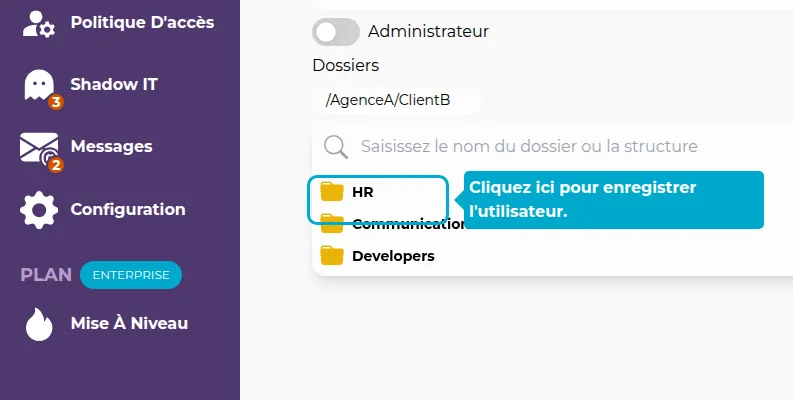Click the Communication folder icon

[331, 223]
